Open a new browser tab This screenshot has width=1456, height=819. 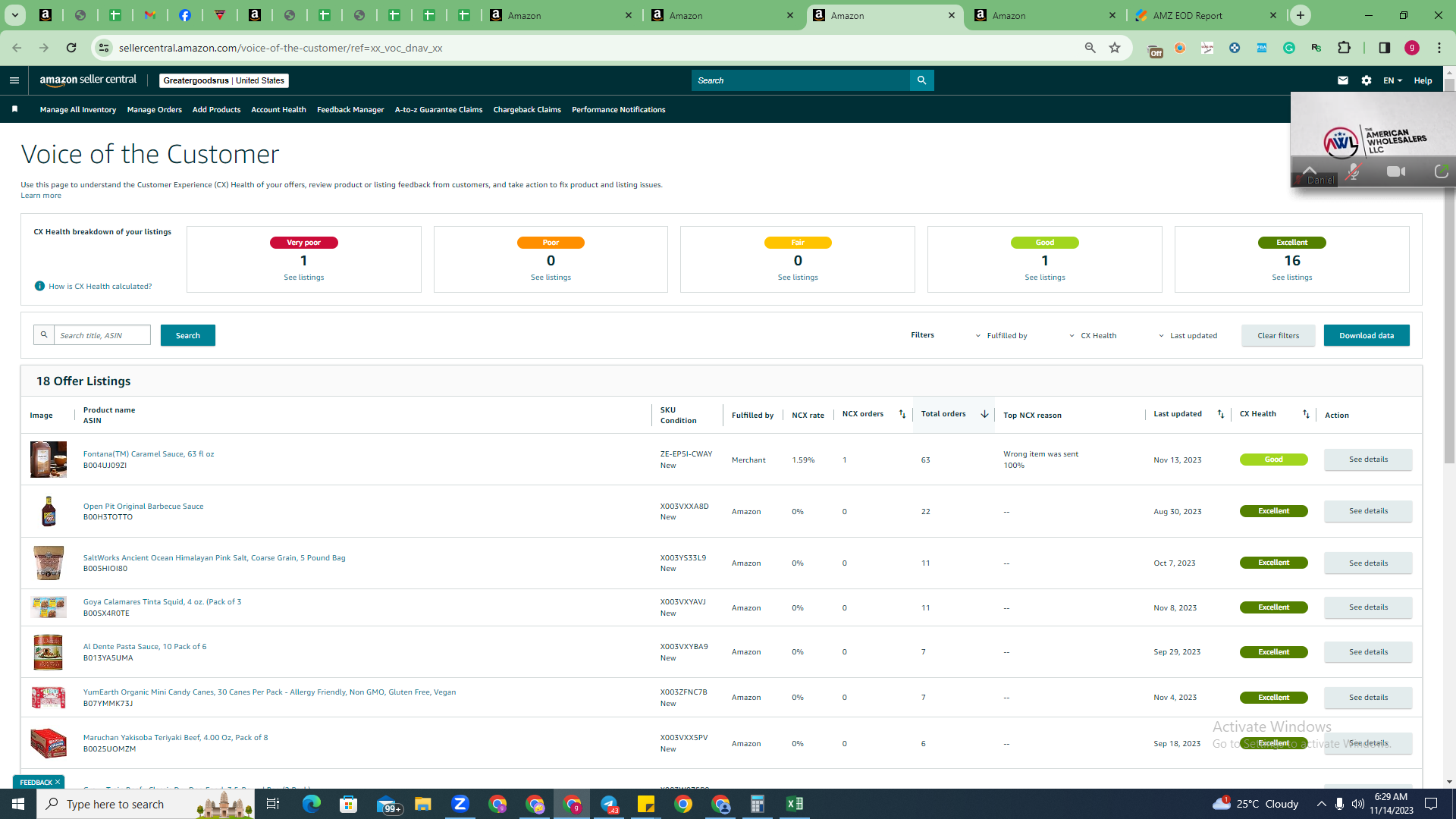pos(1301,15)
